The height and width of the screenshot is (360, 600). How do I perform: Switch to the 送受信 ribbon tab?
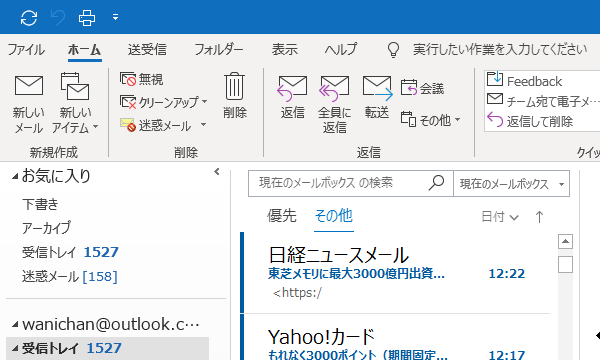[x=147, y=49]
